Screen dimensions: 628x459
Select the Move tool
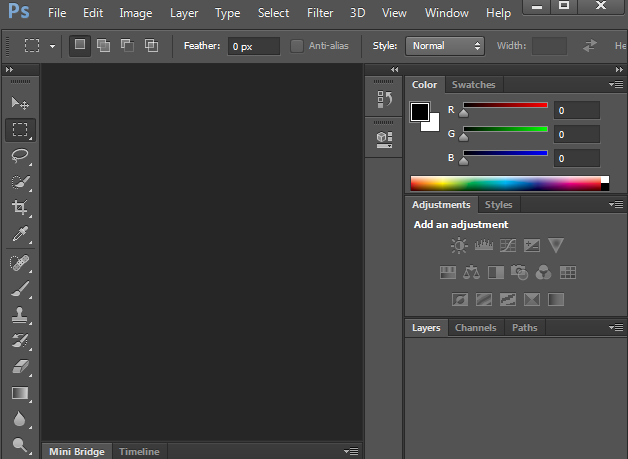(20, 103)
